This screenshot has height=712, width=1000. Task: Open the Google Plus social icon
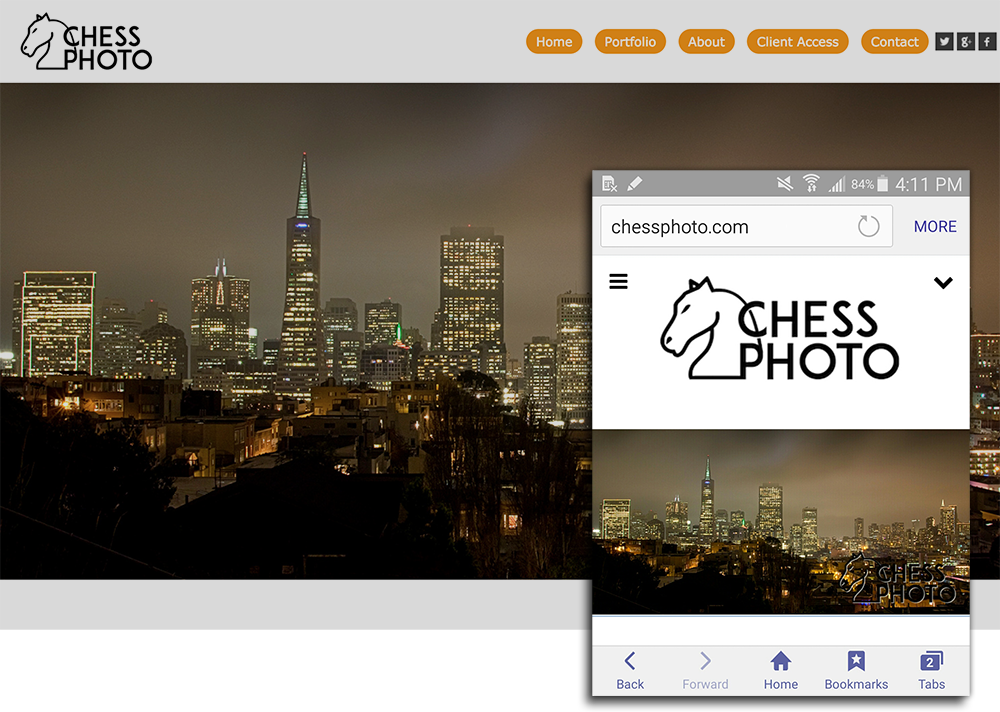click(966, 41)
